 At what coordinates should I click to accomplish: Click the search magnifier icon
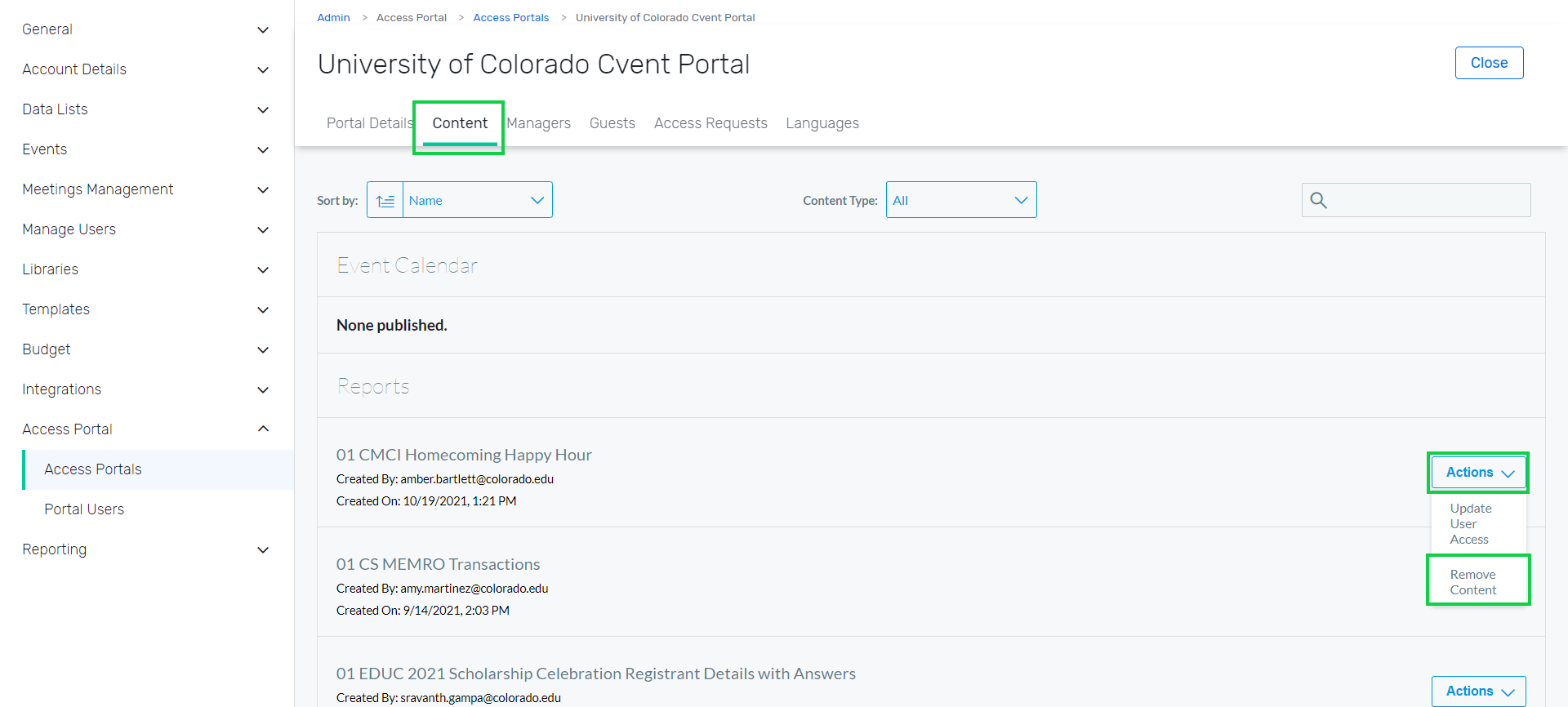point(1318,200)
